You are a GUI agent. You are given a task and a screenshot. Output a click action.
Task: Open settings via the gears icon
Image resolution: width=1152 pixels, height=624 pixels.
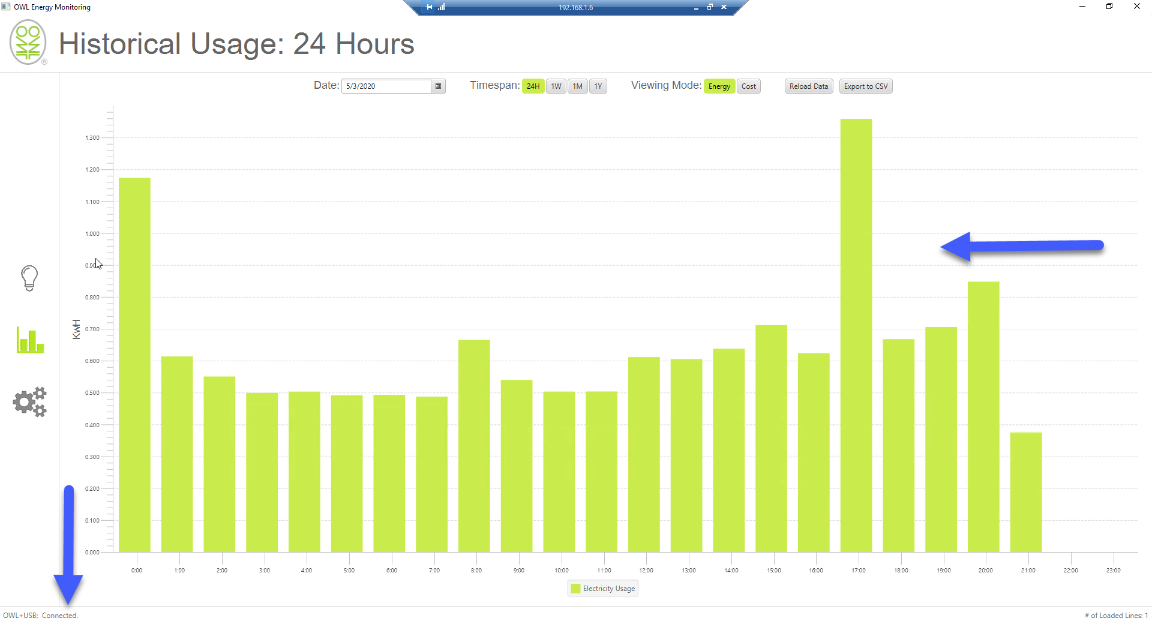pyautogui.click(x=29, y=402)
